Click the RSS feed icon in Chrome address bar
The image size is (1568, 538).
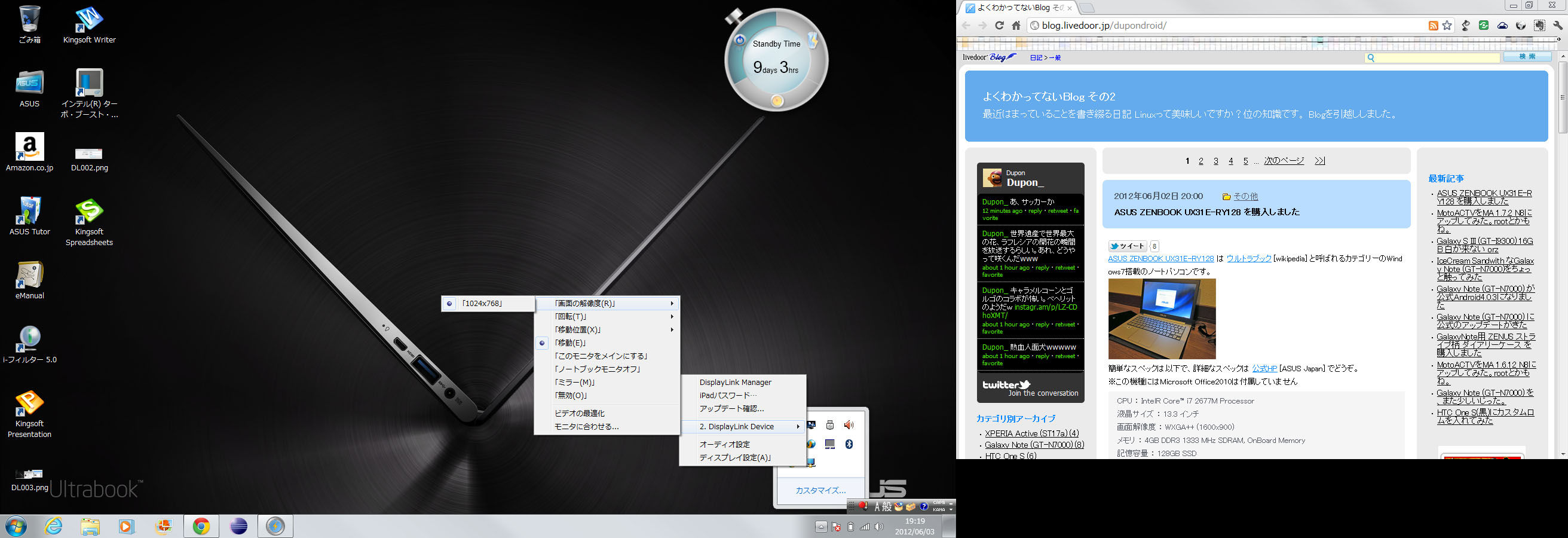point(1434,26)
